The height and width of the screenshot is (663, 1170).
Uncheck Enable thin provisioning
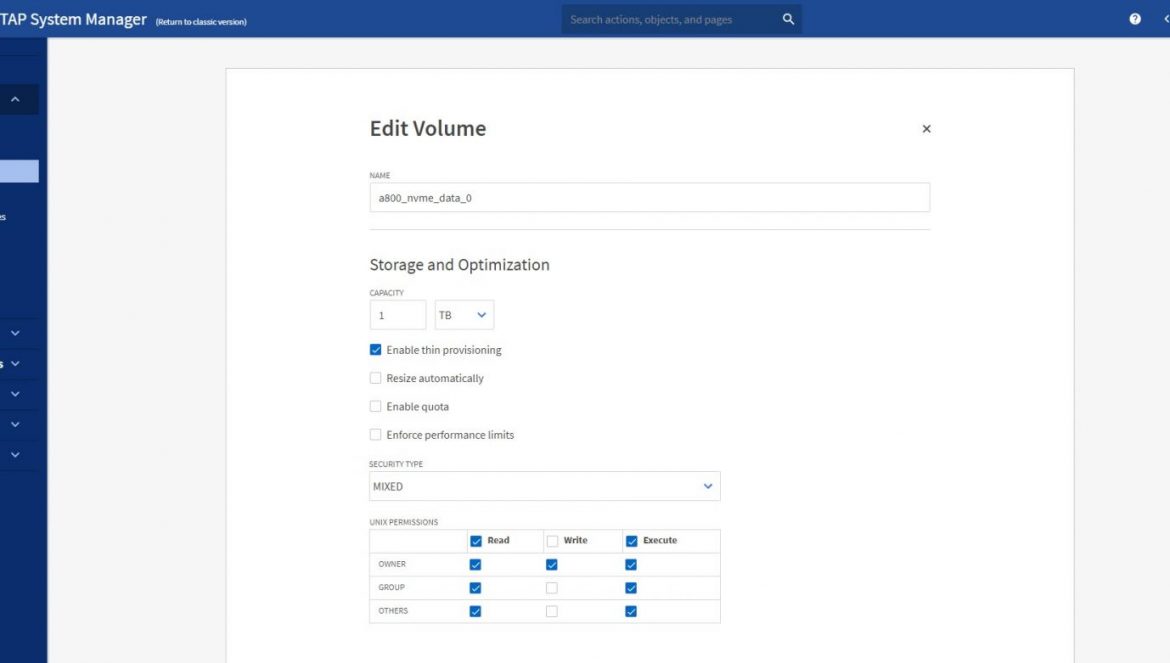pos(375,350)
